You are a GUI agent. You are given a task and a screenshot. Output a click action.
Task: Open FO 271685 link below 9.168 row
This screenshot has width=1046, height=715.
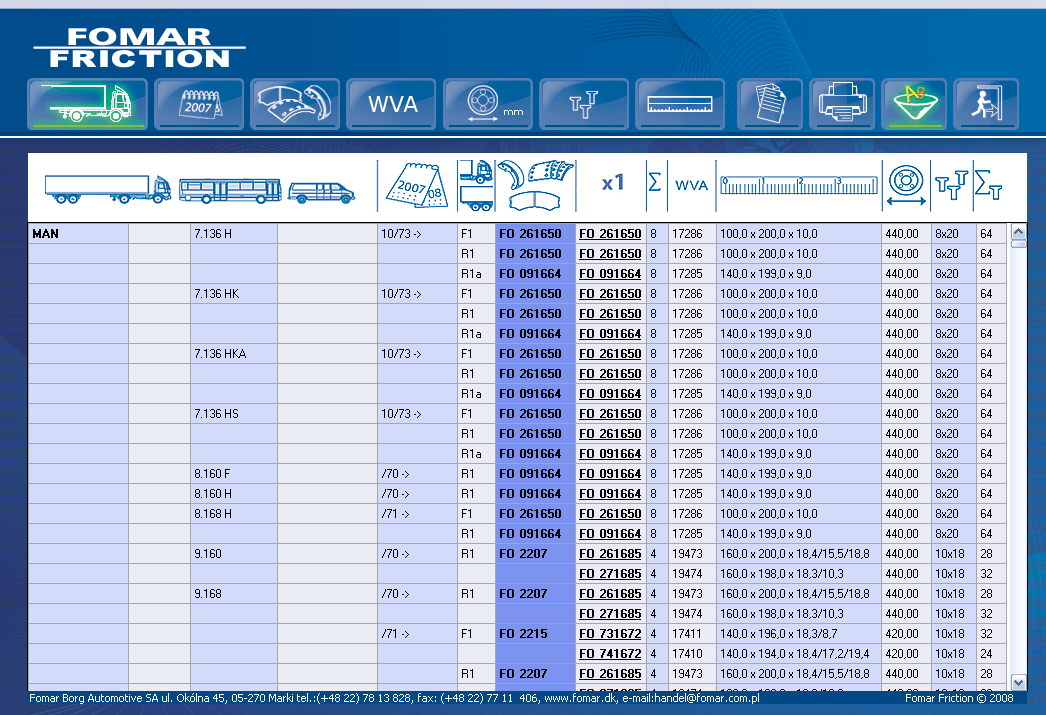pyautogui.click(x=610, y=614)
